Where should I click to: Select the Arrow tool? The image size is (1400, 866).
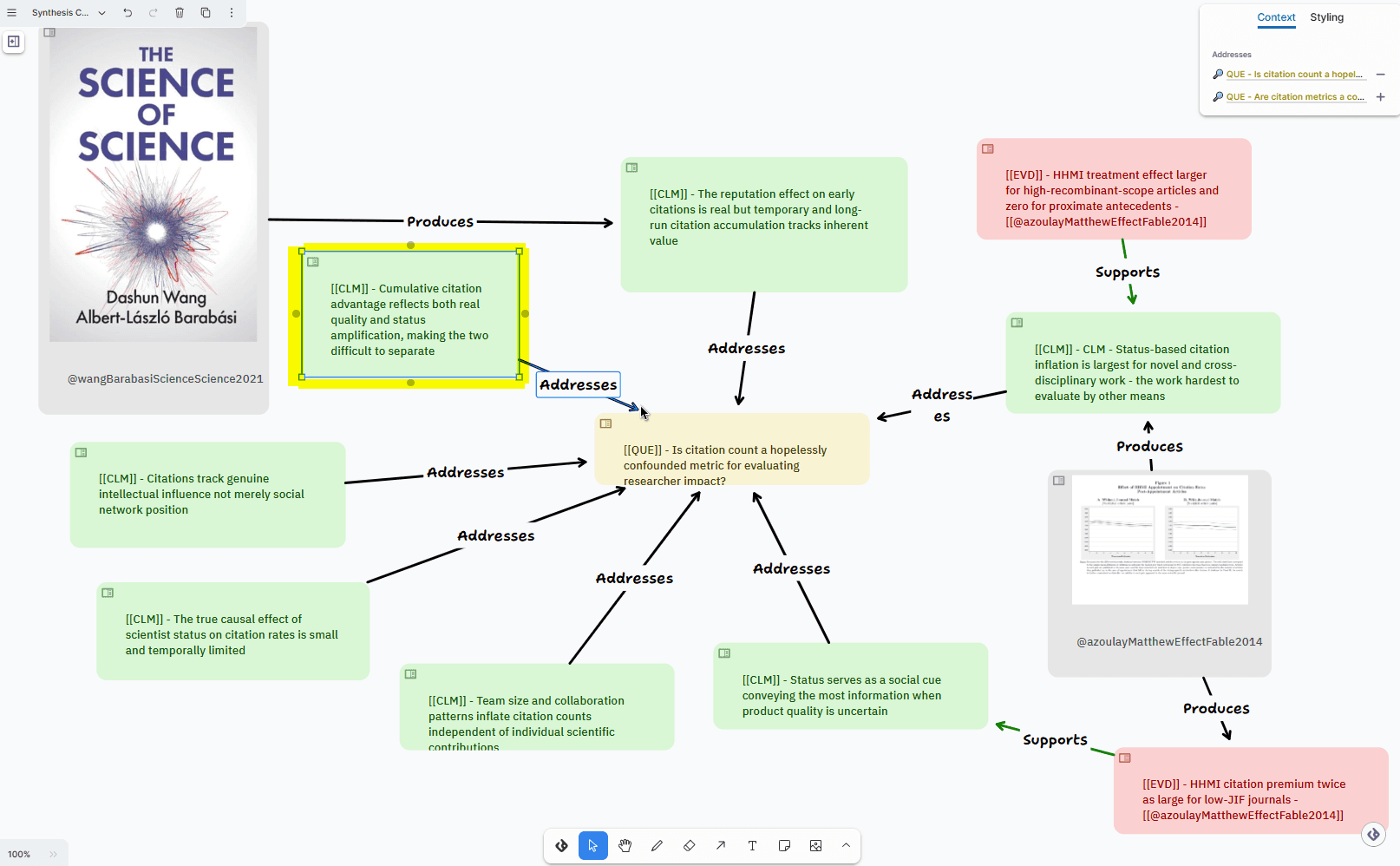click(x=721, y=845)
